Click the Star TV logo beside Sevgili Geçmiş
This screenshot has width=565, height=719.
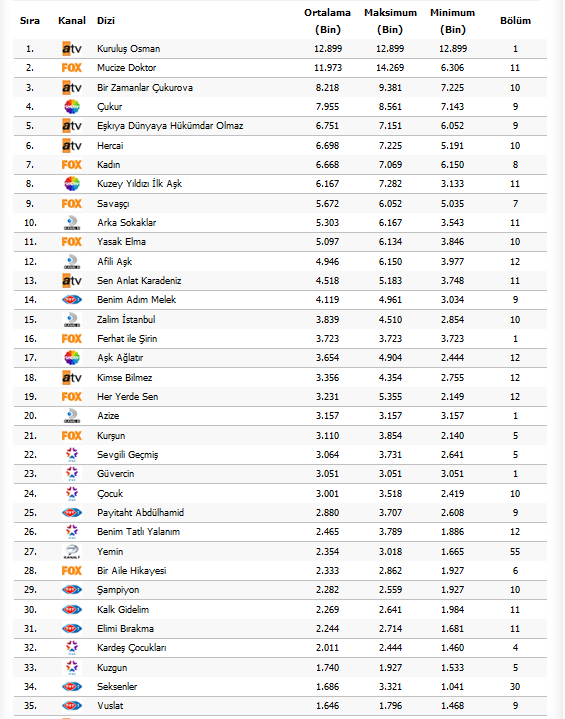click(72, 455)
